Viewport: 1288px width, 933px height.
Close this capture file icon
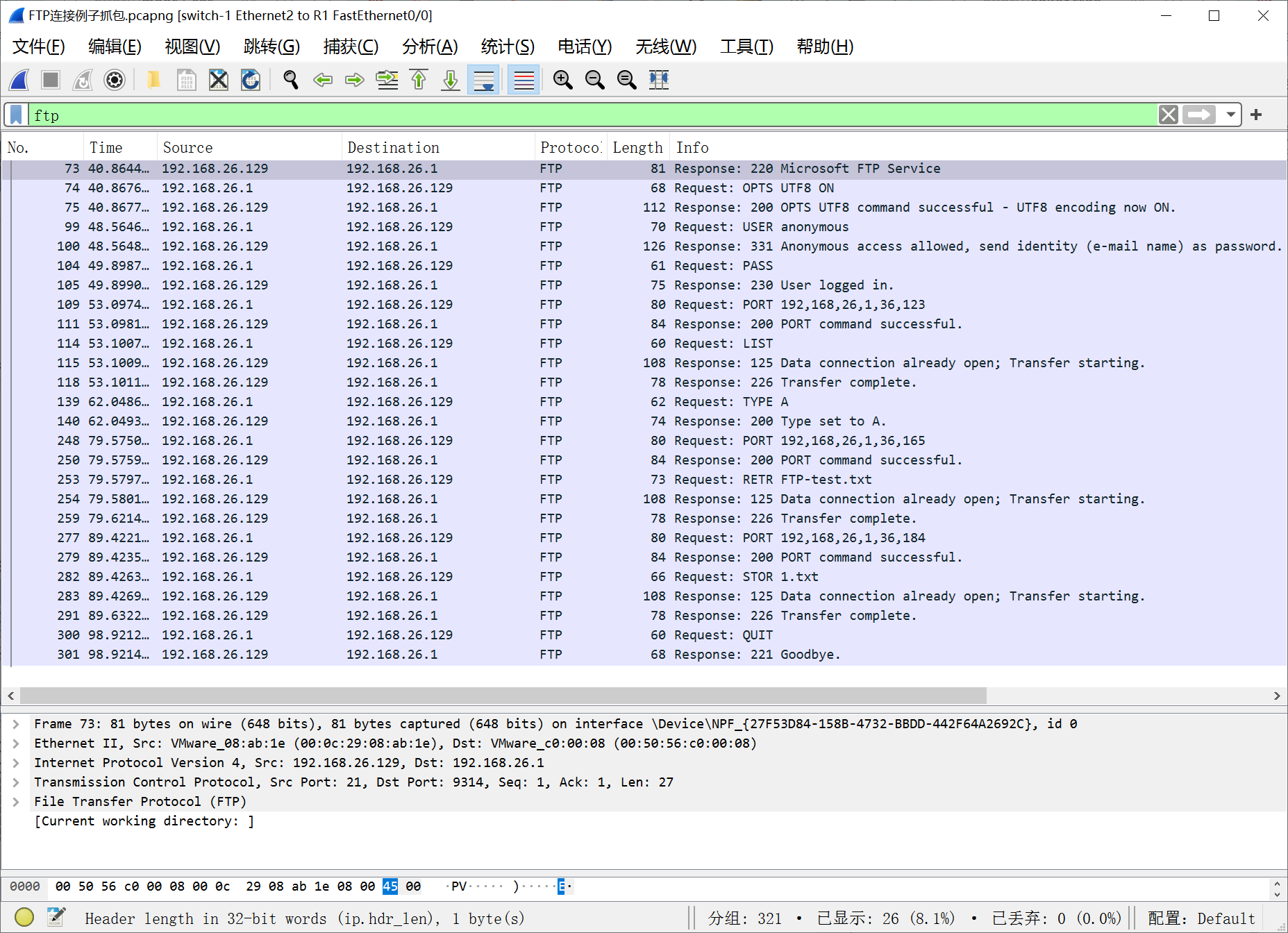click(218, 80)
